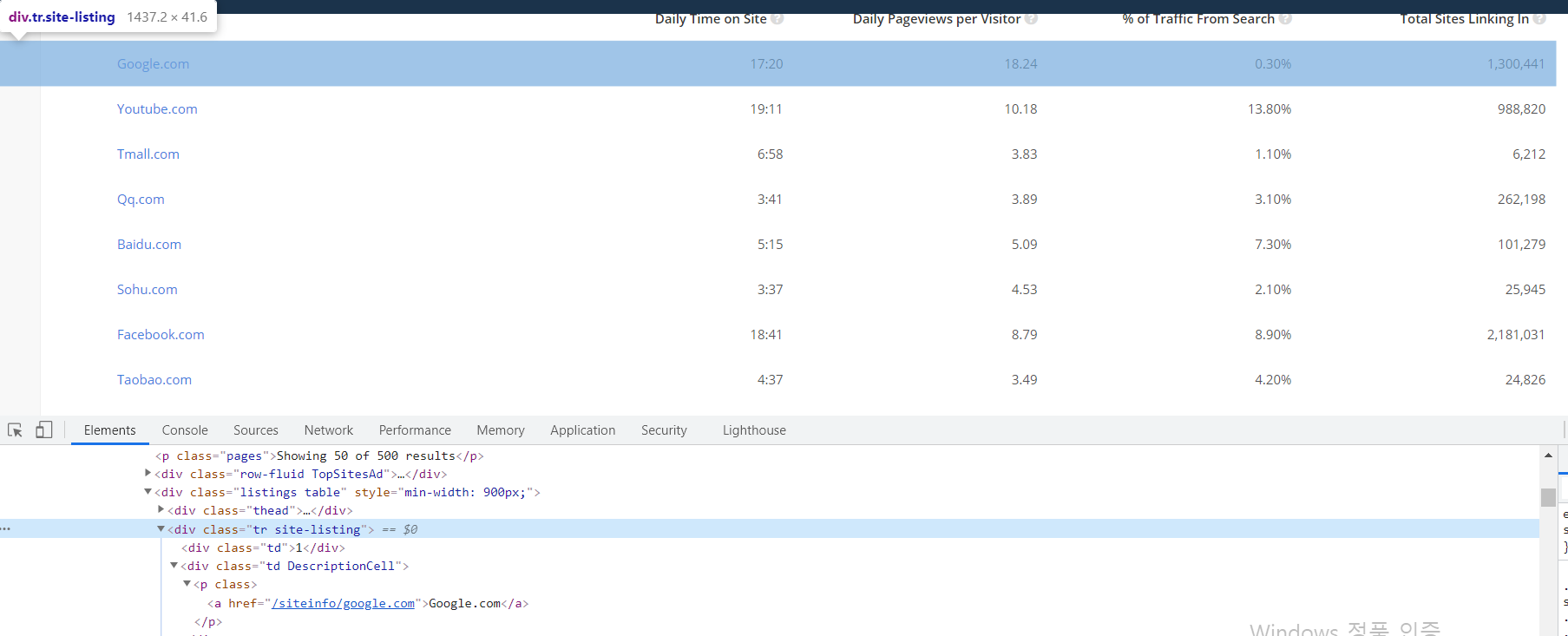
Task: Open the Sohu.com site link
Action: 148,290
